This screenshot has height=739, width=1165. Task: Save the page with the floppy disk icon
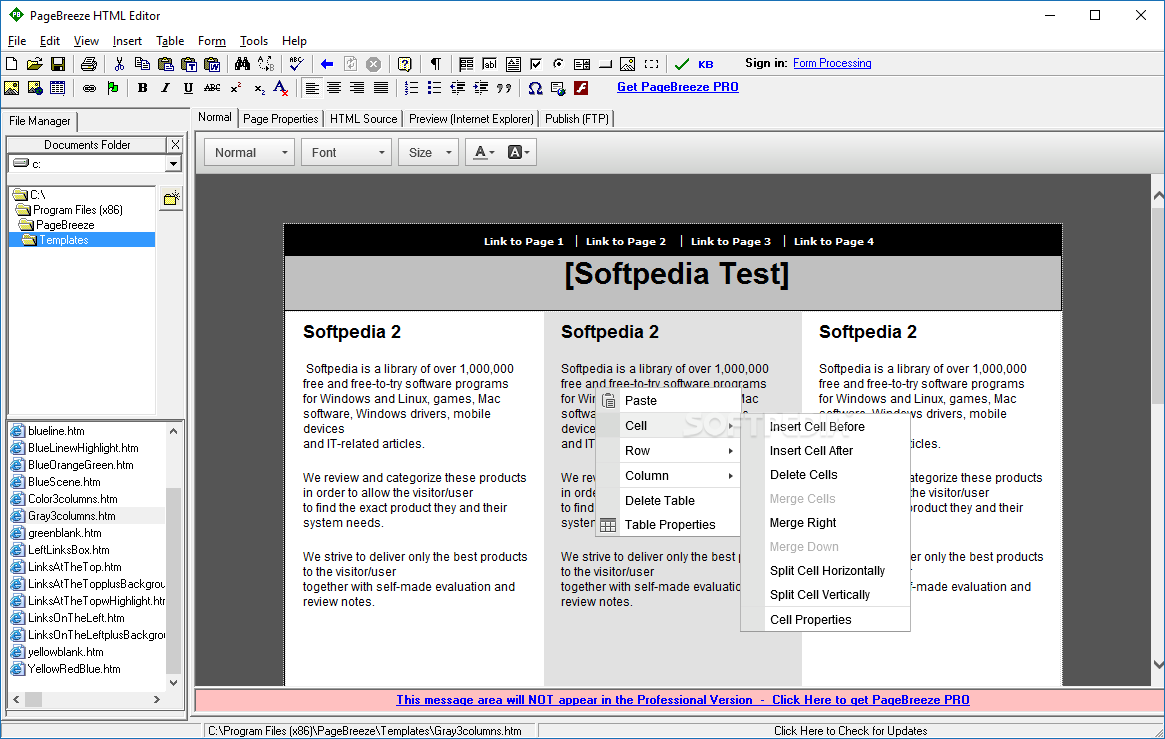[57, 64]
